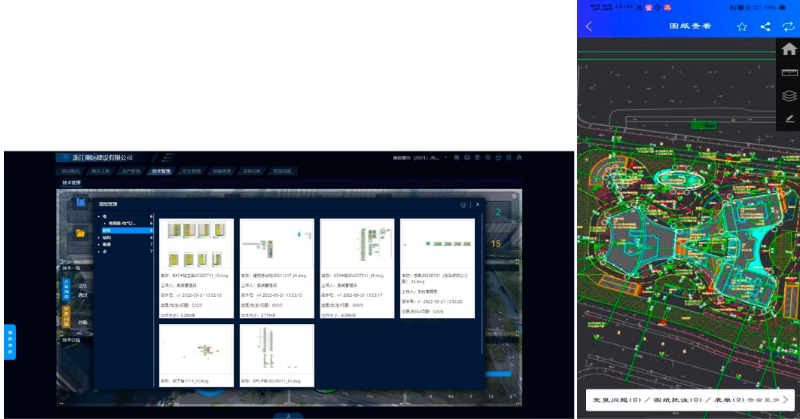
Task: Open the JD8#楼 drawing thumbnail
Action: 357,244
